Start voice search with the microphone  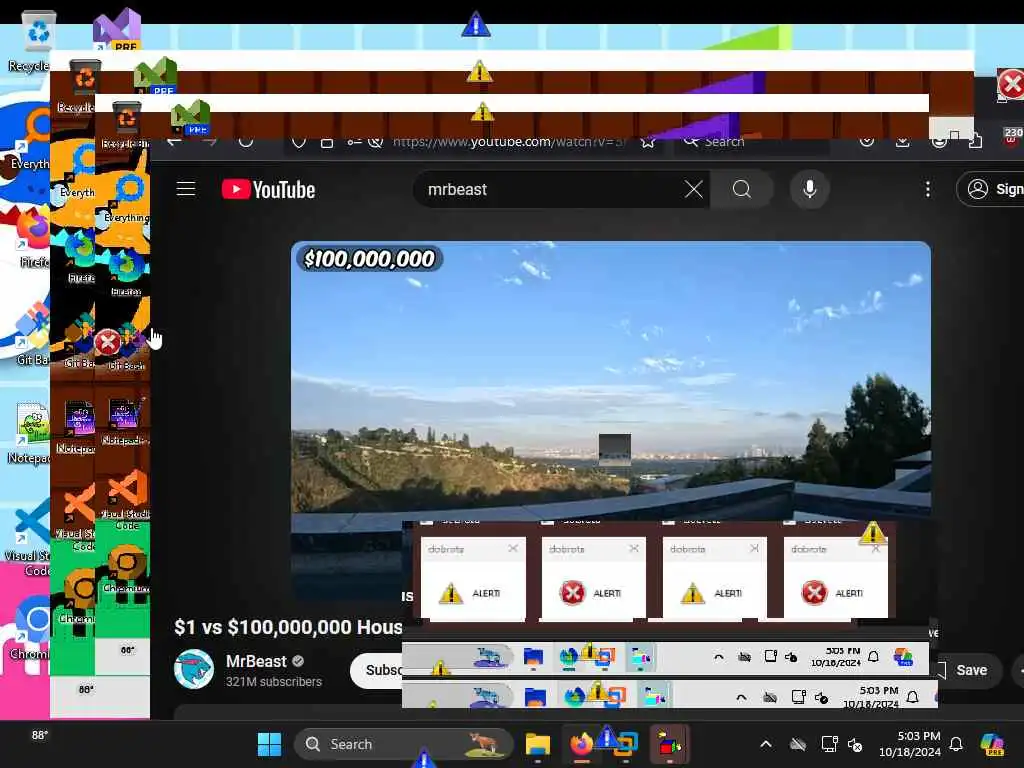[x=810, y=189]
